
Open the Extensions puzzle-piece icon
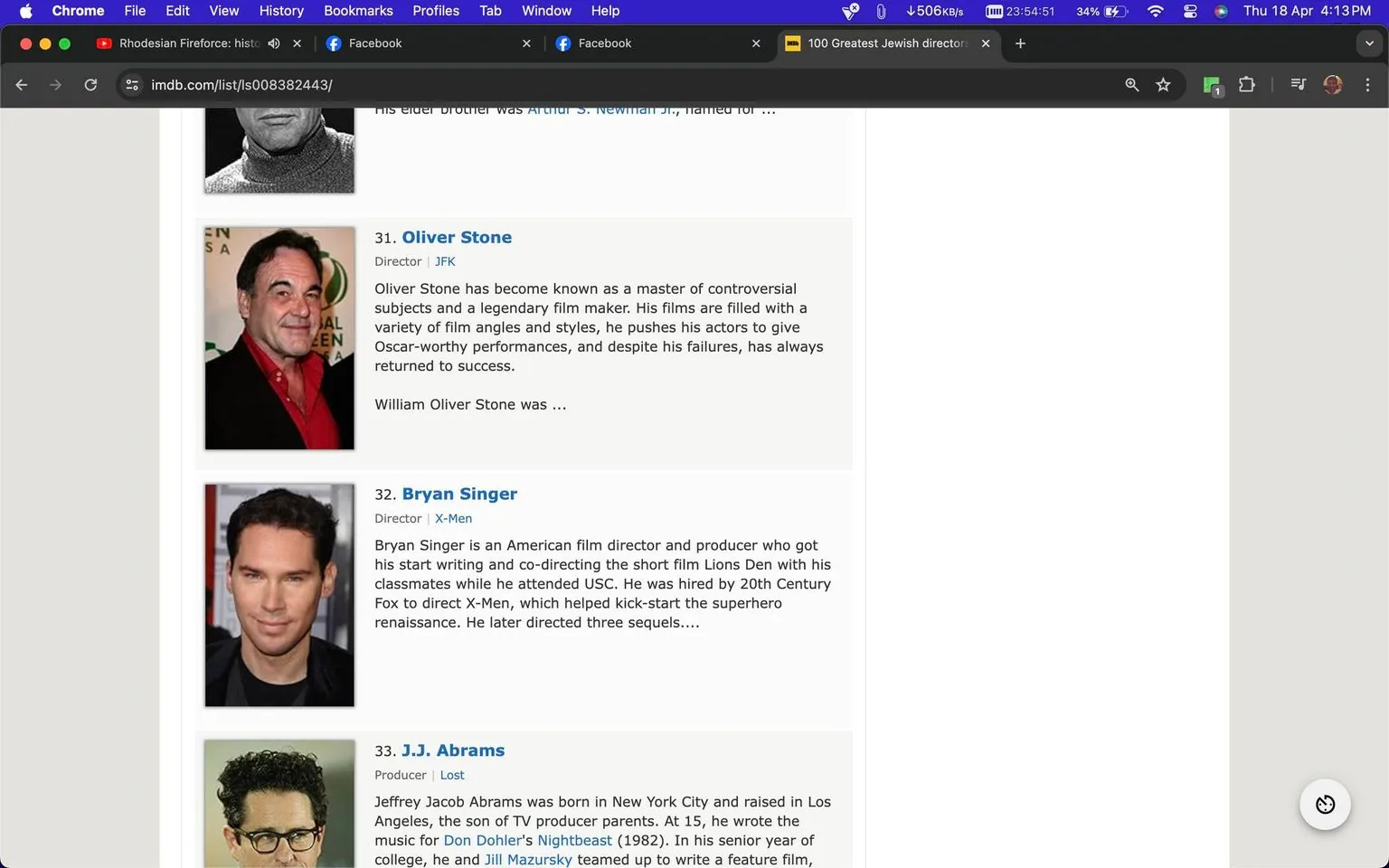(x=1246, y=84)
